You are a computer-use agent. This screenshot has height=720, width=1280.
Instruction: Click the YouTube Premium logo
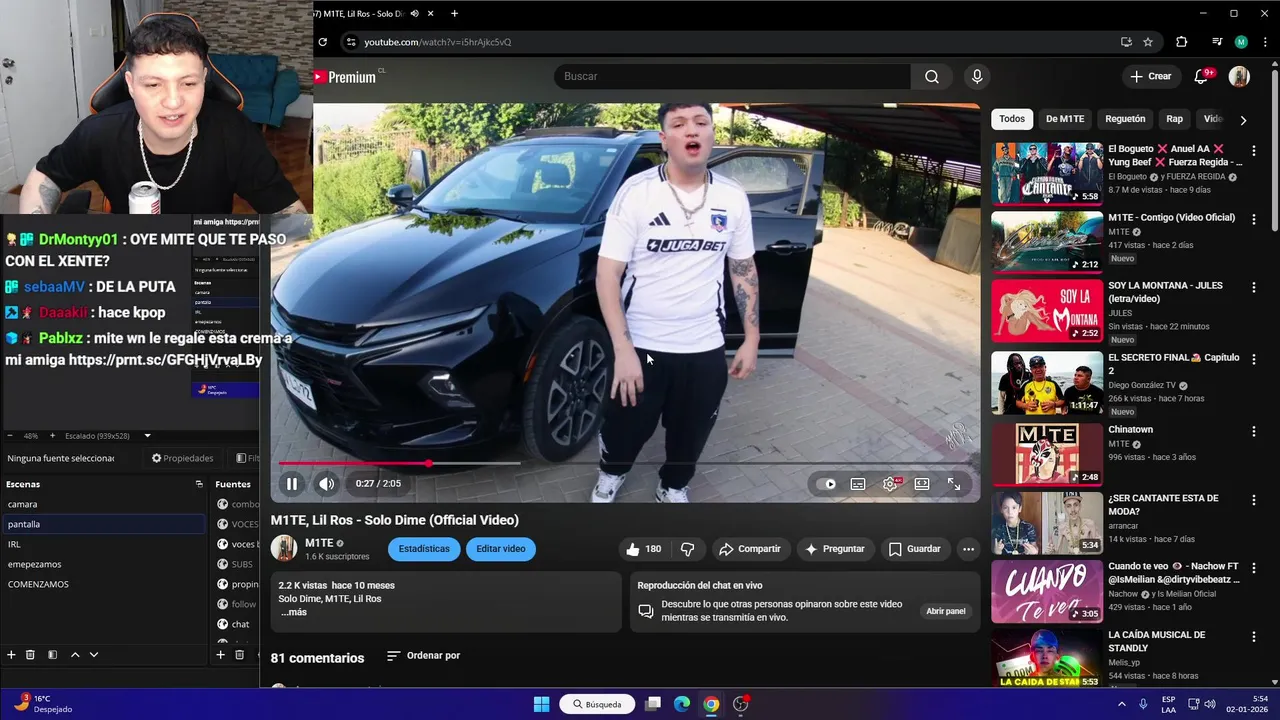(346, 77)
